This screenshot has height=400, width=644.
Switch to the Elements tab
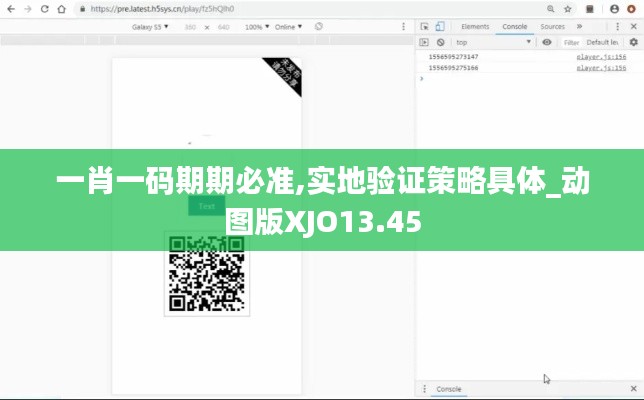coord(475,27)
